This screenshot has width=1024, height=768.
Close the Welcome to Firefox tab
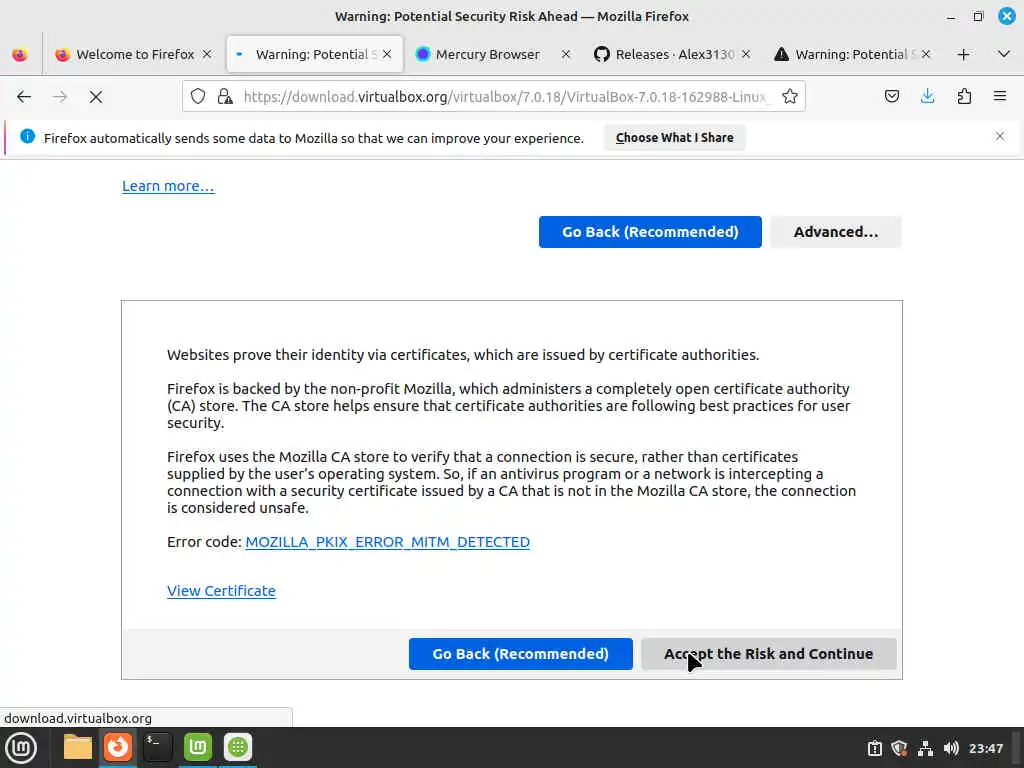(x=207, y=54)
